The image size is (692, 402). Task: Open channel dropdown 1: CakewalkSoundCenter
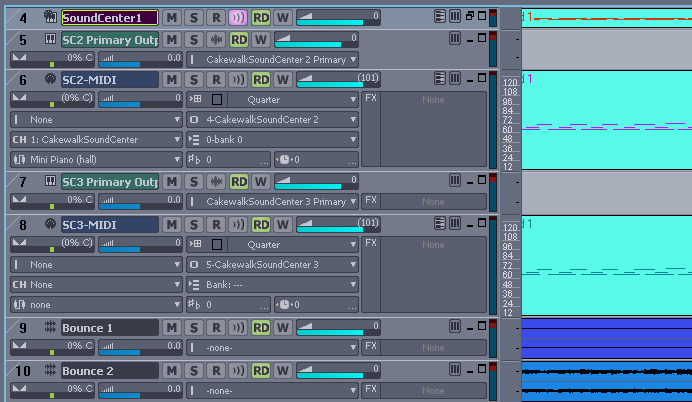pos(95,140)
